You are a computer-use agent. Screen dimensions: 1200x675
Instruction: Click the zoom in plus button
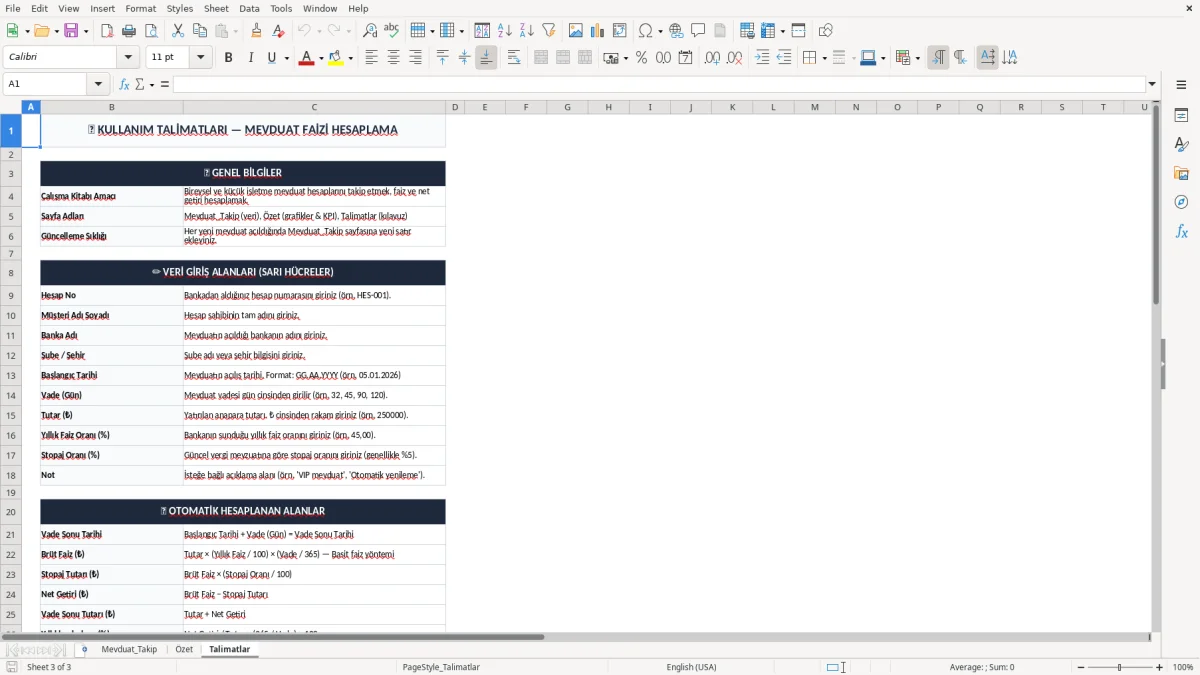1160,667
